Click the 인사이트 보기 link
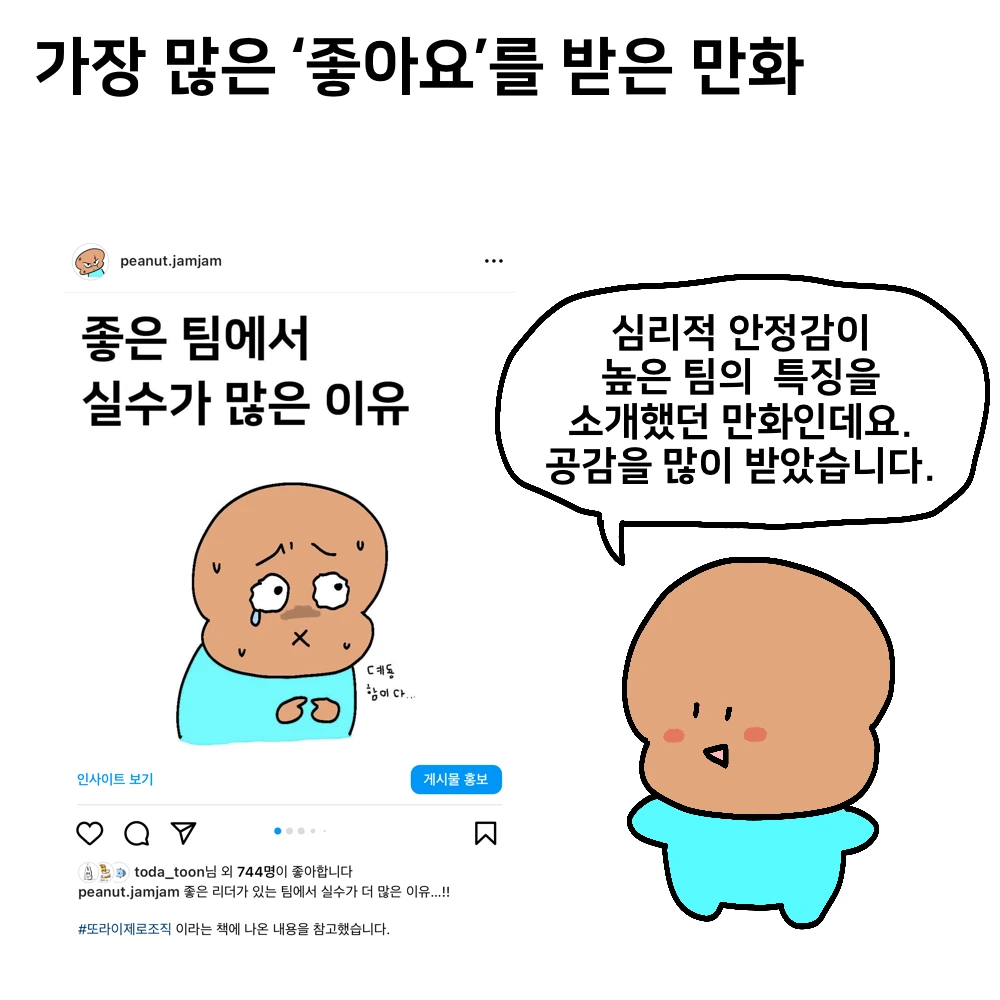Viewport: 1000px width, 1000px height. [x=115, y=779]
